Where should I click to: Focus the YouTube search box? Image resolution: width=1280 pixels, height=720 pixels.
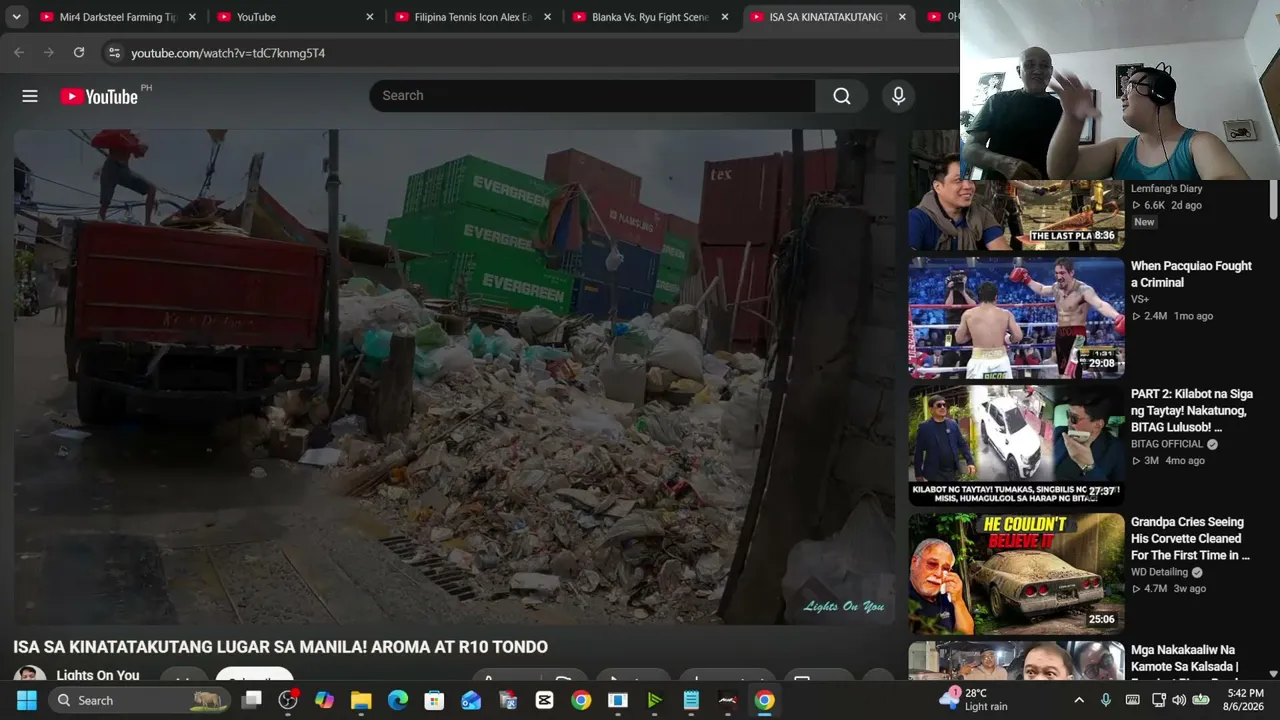[592, 96]
